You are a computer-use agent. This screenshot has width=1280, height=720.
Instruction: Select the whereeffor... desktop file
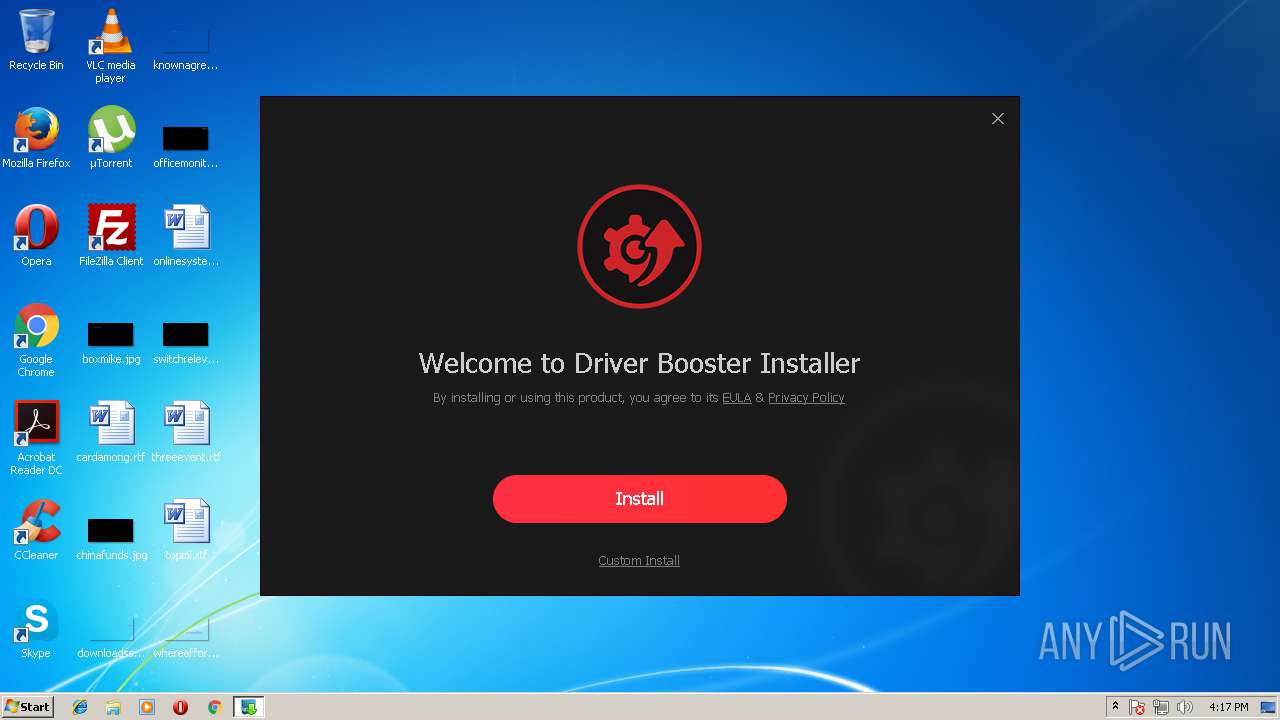coord(186,636)
